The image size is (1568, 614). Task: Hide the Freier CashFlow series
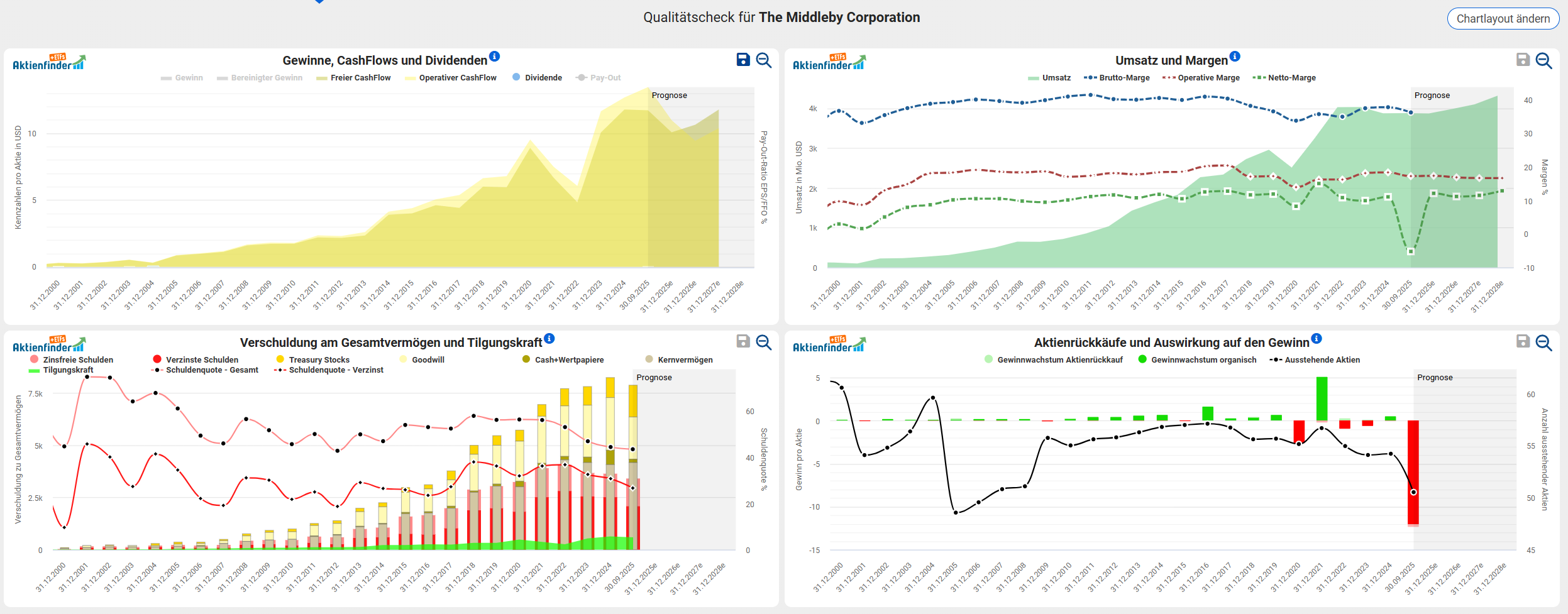tap(360, 78)
